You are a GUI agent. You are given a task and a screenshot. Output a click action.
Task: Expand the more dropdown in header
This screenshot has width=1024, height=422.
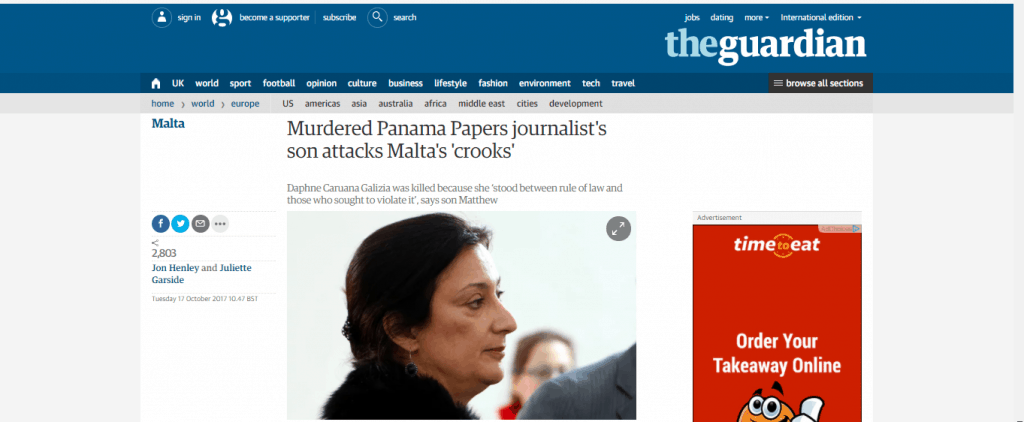757,18
